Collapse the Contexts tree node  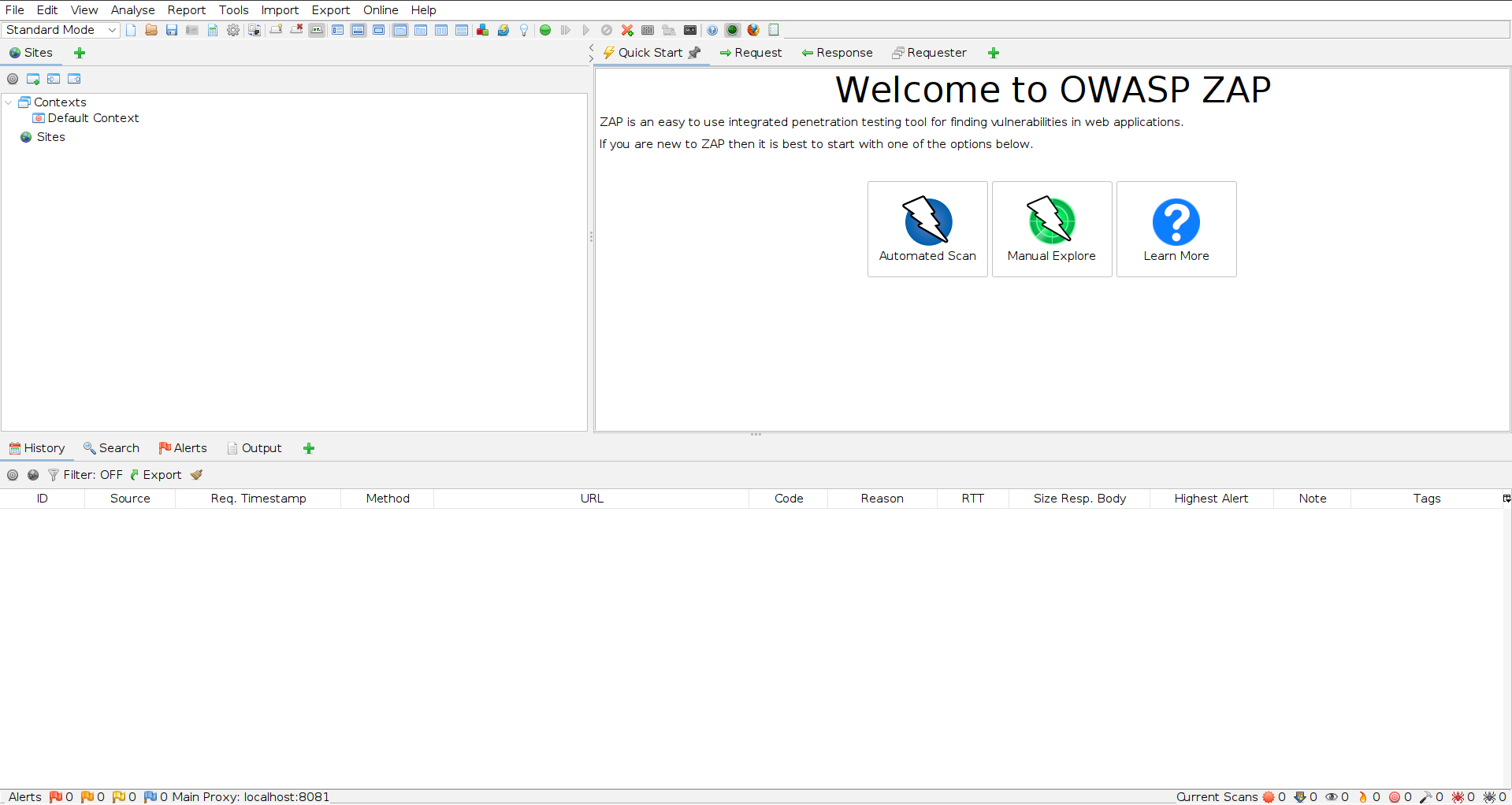[x=9, y=102]
